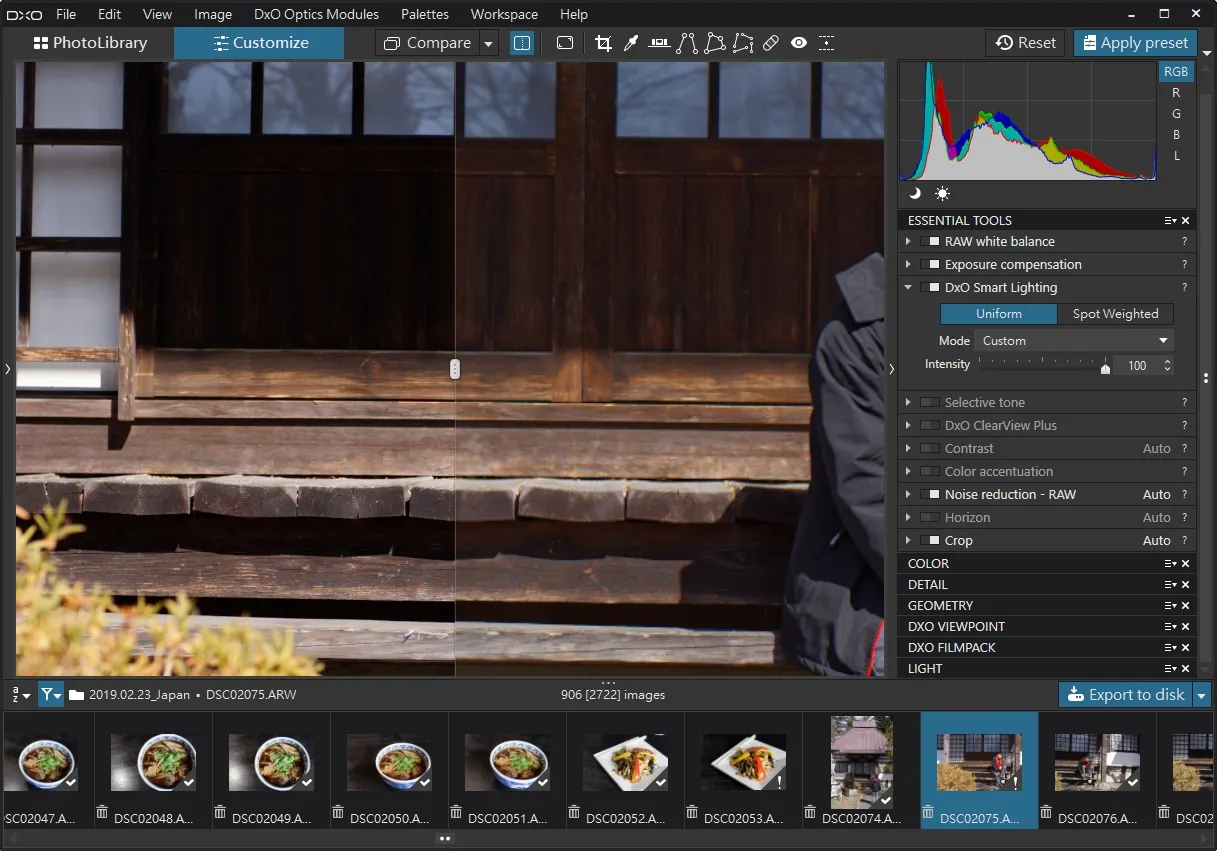
Task: Open Essential Tools palette options menu
Action: [1170, 220]
